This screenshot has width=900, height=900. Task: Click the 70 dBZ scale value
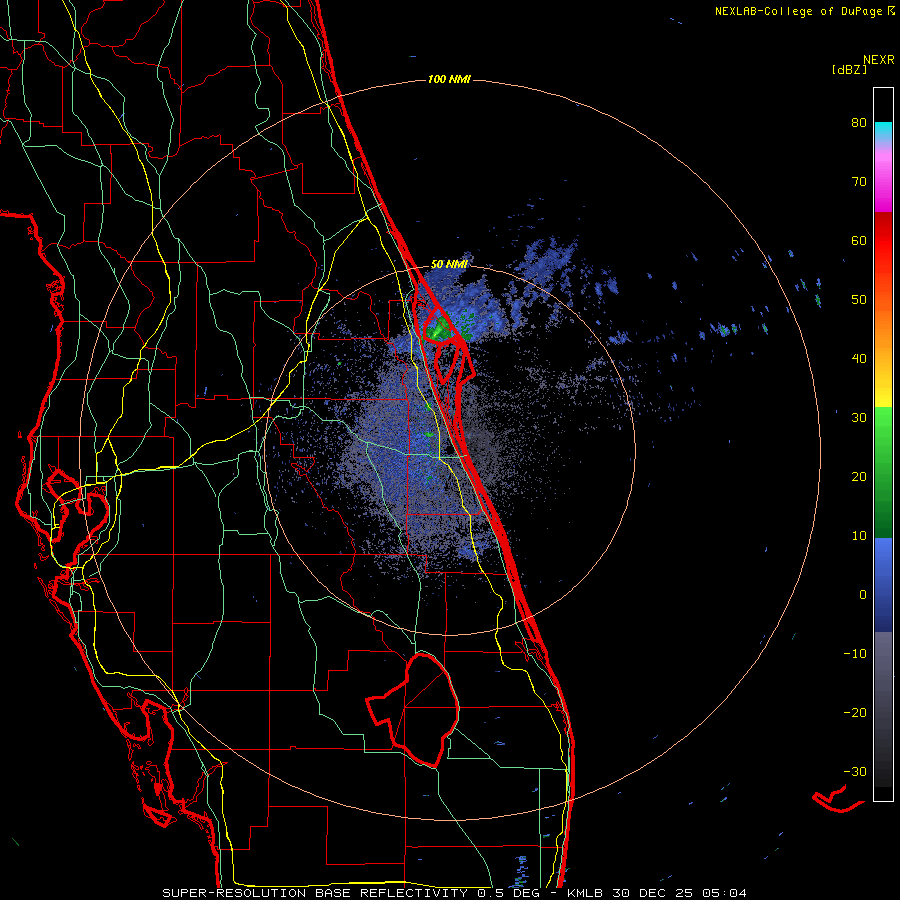tap(859, 182)
